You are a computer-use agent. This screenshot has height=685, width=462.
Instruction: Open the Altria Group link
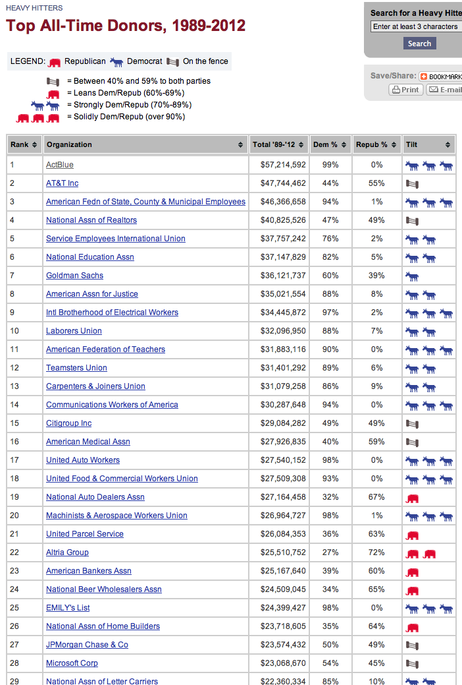(x=67, y=552)
